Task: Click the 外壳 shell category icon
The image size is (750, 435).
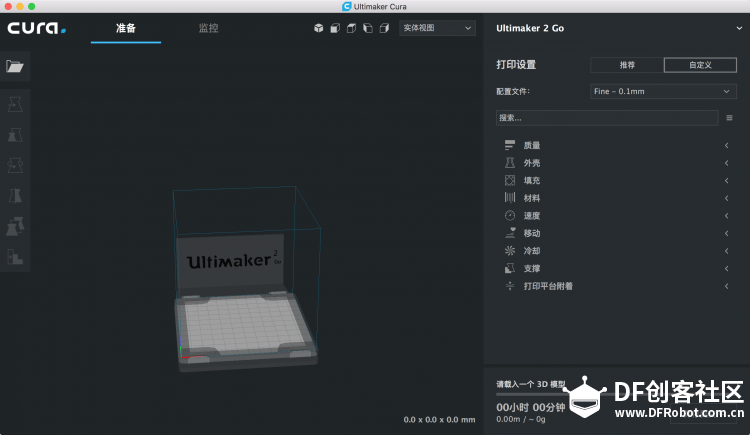Action: tap(510, 163)
